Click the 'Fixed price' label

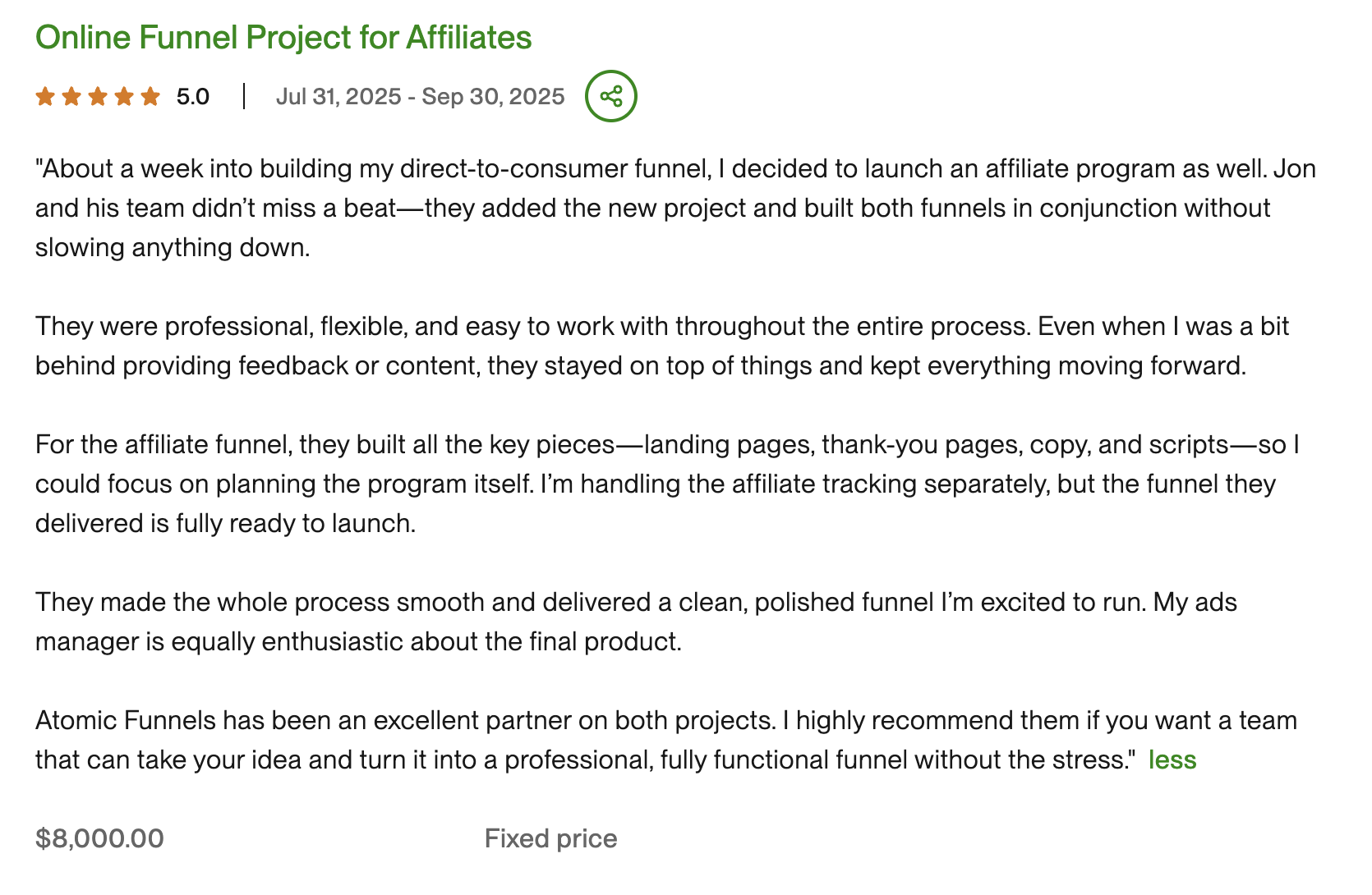(x=550, y=838)
